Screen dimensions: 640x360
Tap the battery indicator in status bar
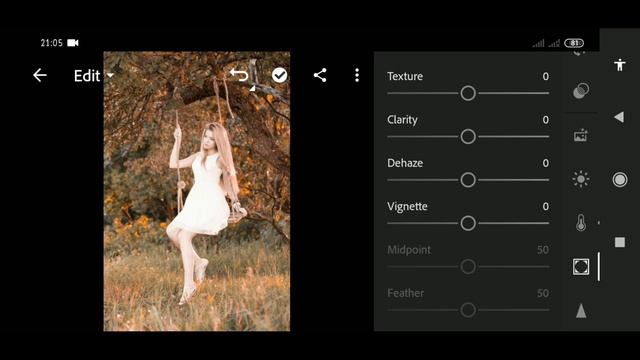(x=574, y=43)
